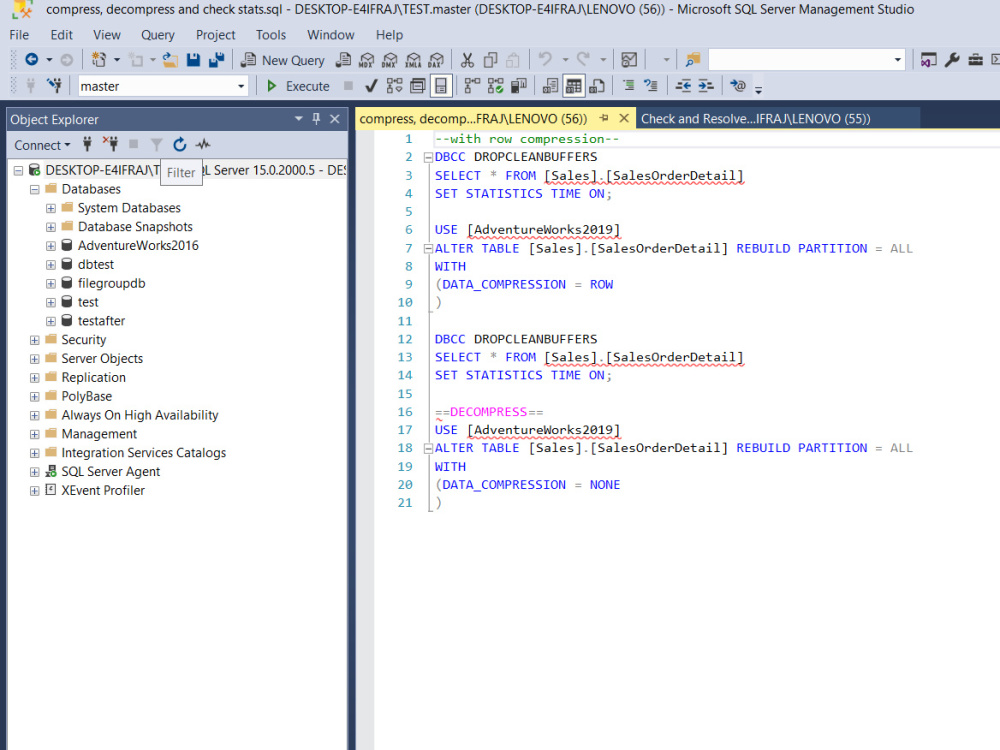This screenshot has height=750, width=1000.
Task: Collapse the Databases folder node
Action: (34, 189)
